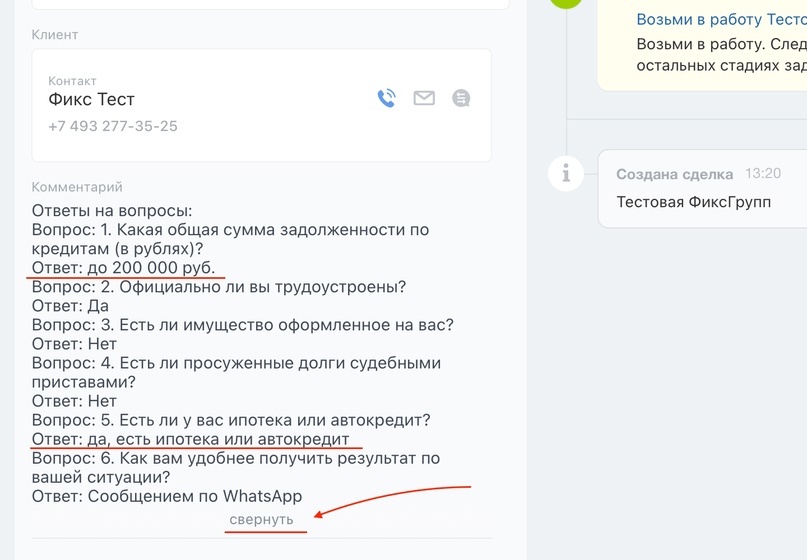Select answer "Сообщением по WhatsApp"

[x=195, y=496]
